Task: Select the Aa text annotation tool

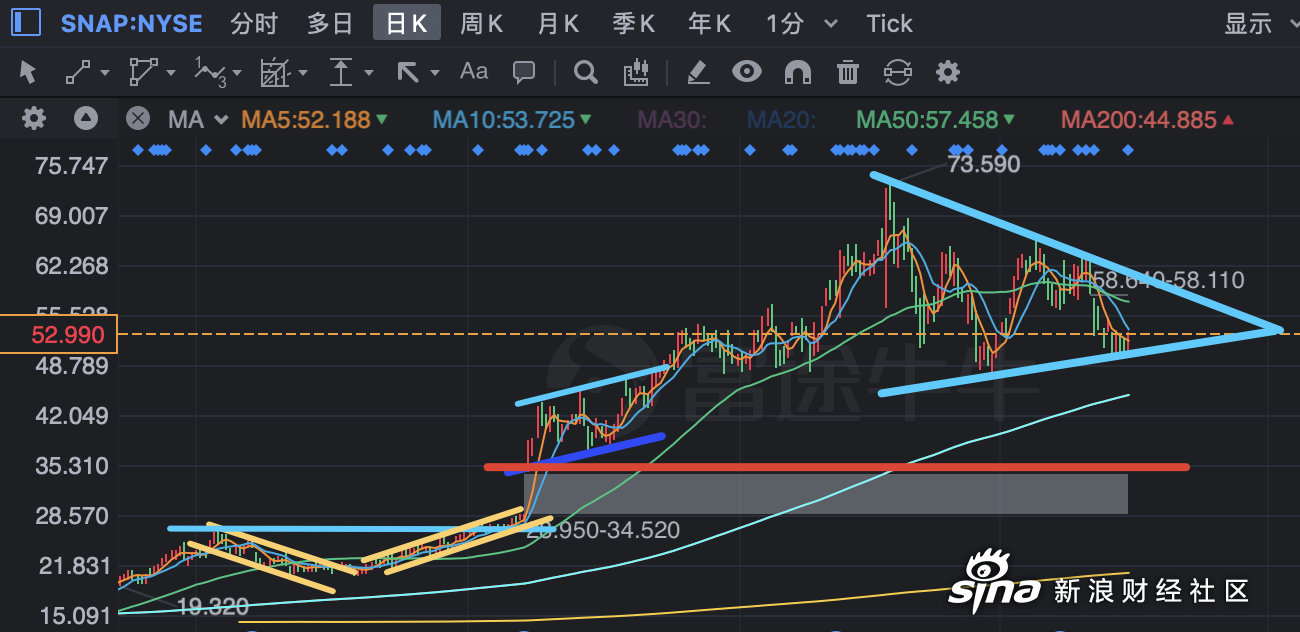Action: pos(473,71)
